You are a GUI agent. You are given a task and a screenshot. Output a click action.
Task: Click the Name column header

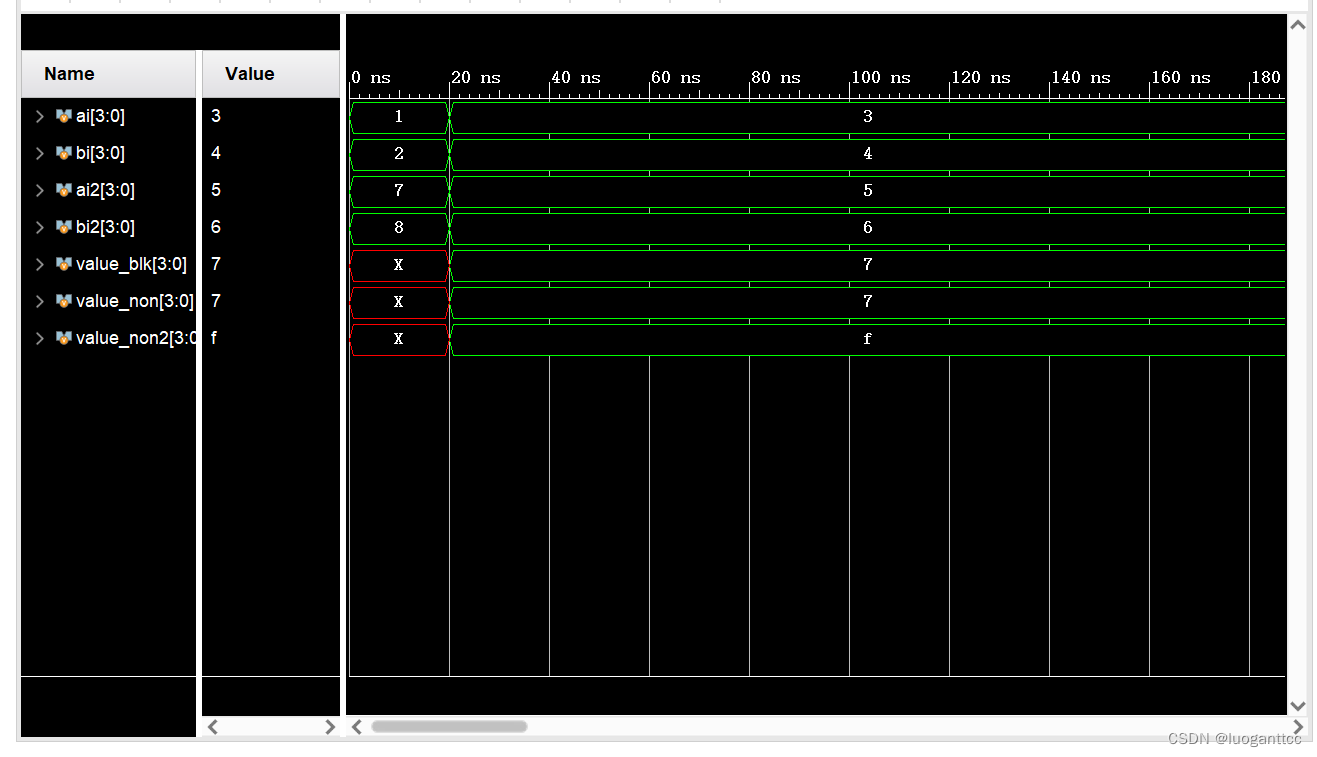(x=108, y=74)
